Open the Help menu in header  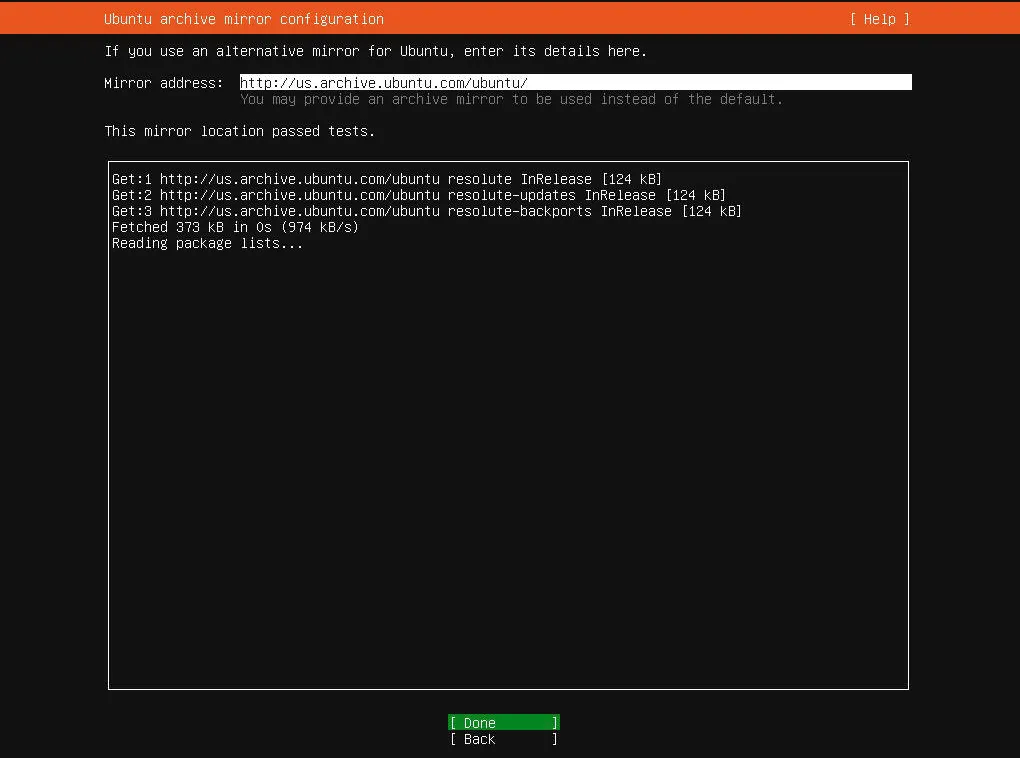pyautogui.click(x=879, y=19)
